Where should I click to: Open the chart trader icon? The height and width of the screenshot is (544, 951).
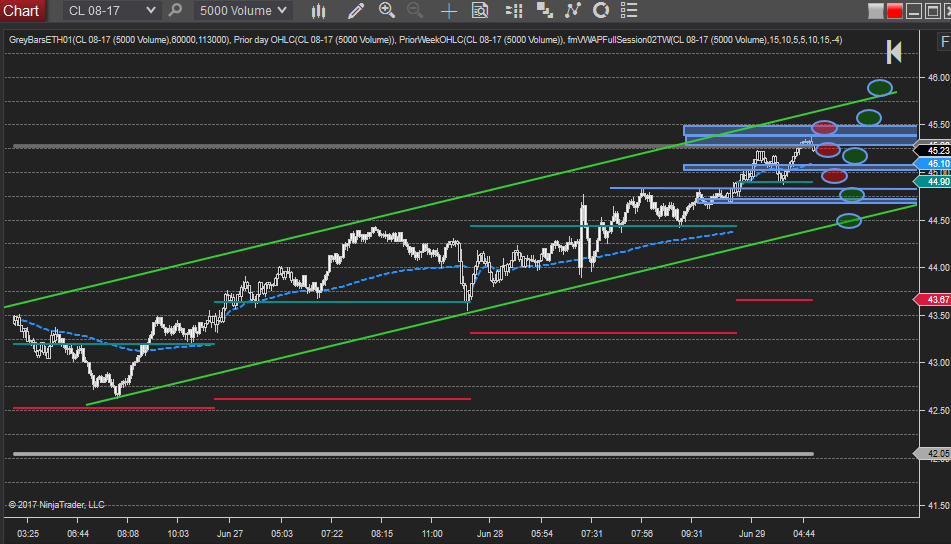coord(514,10)
